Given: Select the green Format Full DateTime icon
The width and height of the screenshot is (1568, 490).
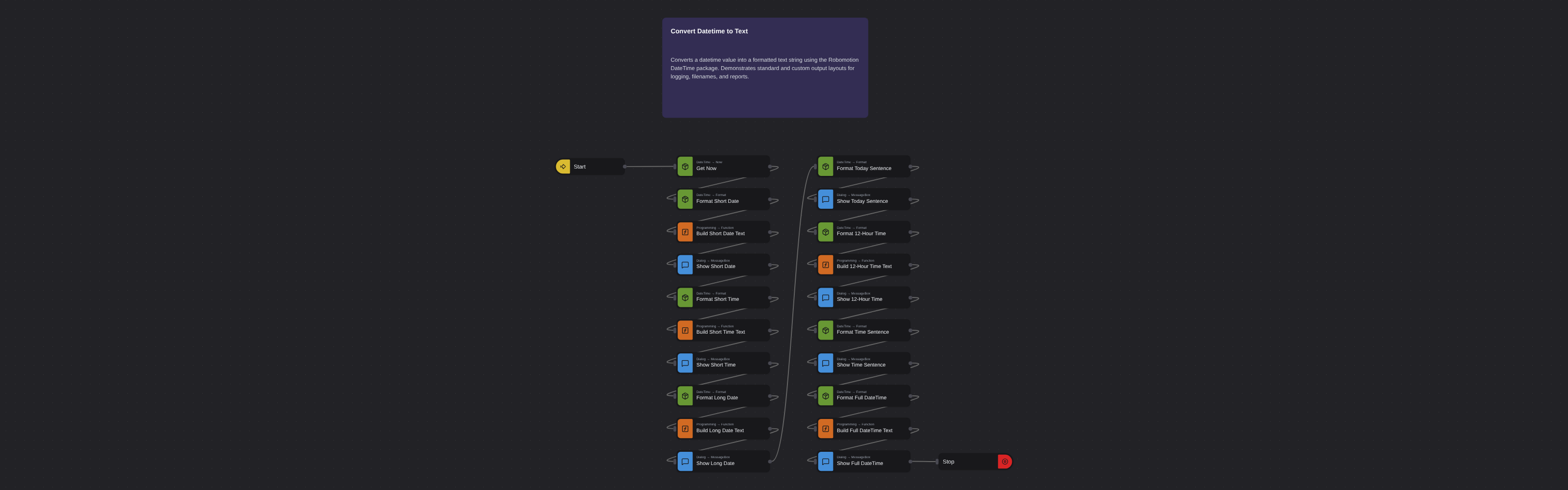Looking at the screenshot, I should (826, 396).
